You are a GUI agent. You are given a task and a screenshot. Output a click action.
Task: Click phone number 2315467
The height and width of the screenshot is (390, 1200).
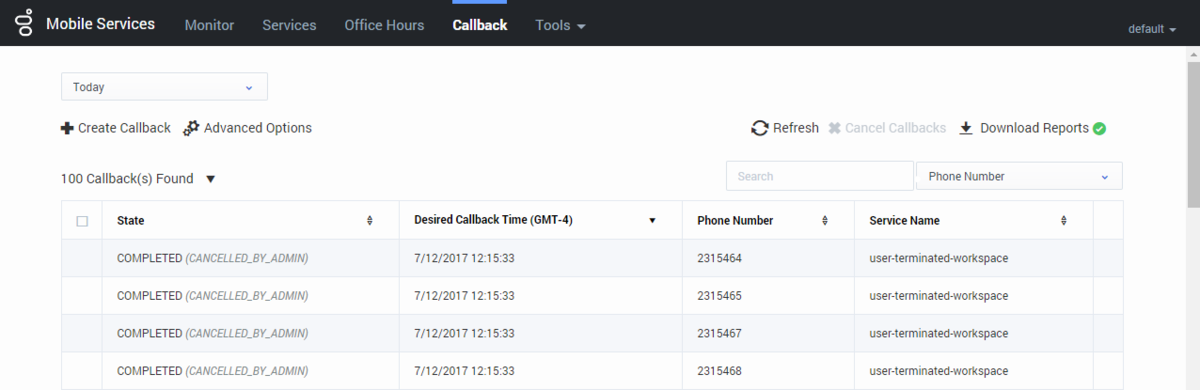point(720,333)
